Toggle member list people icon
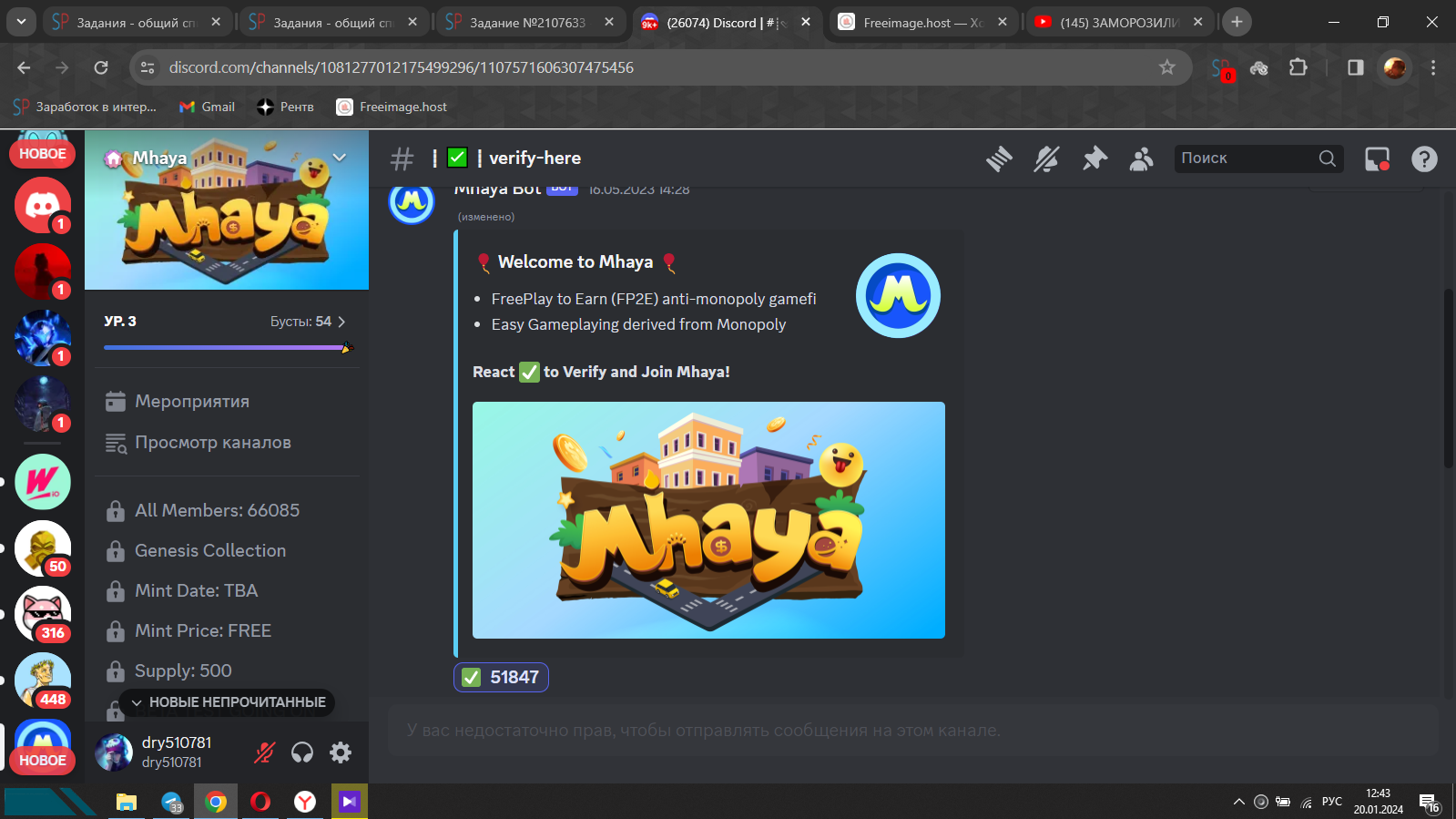Screen dimensions: 1456x819 (1141, 159)
